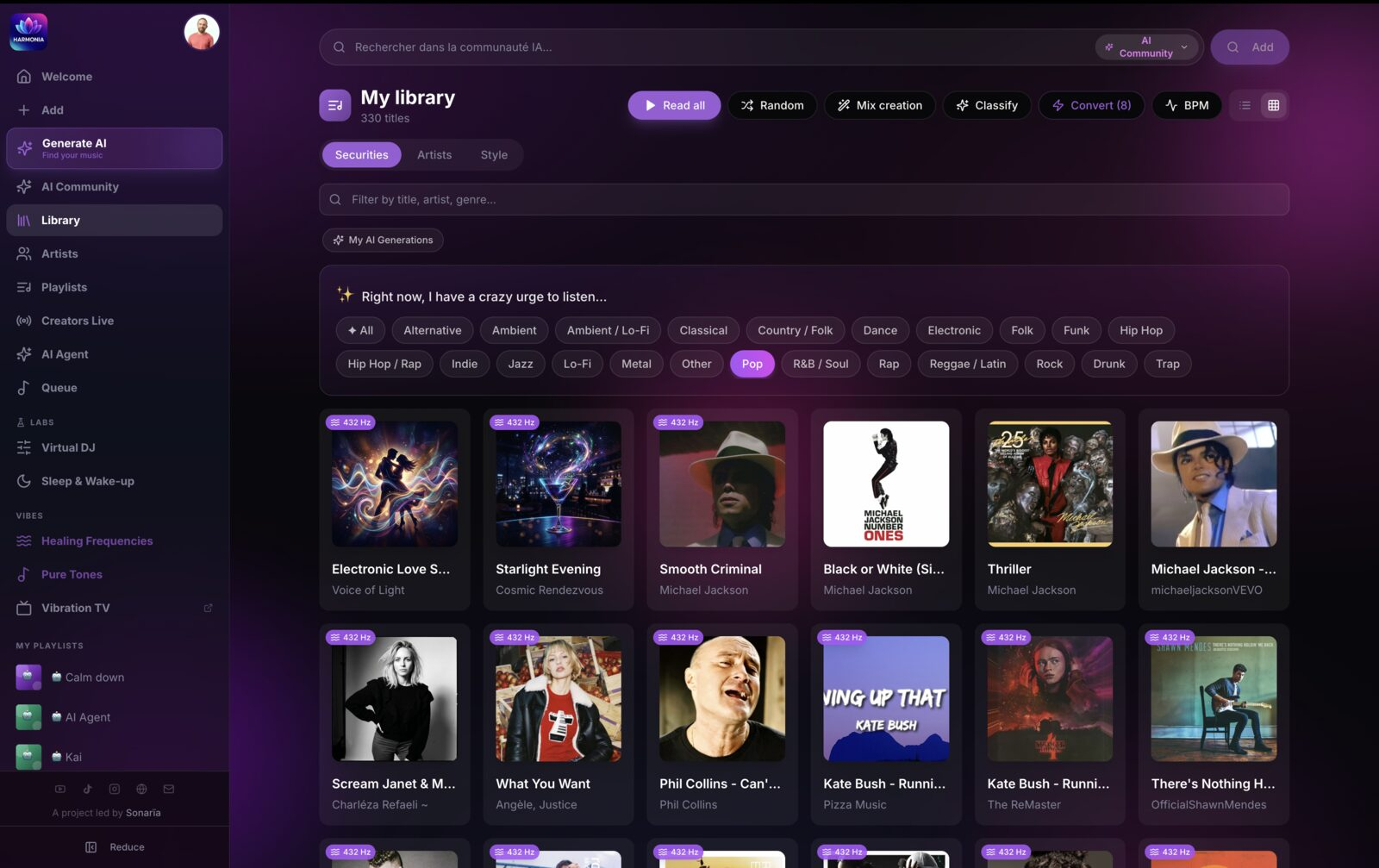Expand the AI Community search scope dropdown
The height and width of the screenshot is (868, 1379).
tap(1148, 47)
